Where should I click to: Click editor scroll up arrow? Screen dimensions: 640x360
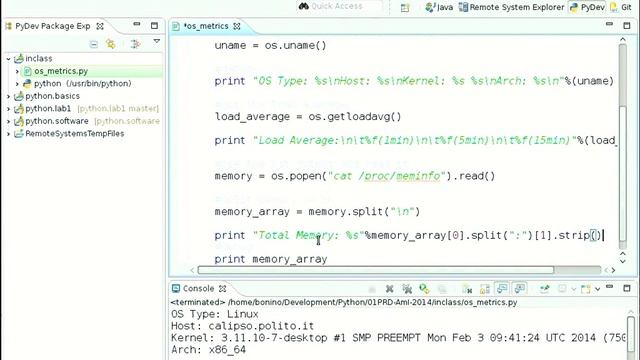click(x=622, y=40)
